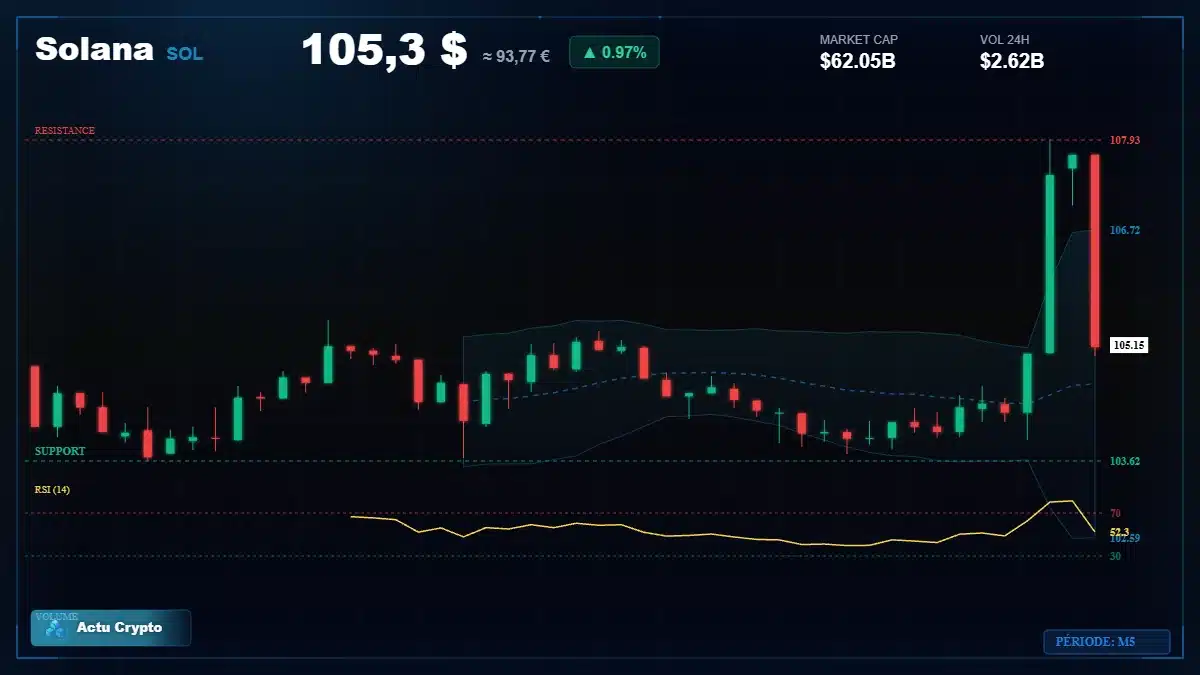Click the RSI (14) indicator label
Image resolution: width=1200 pixels, height=675 pixels.
(52, 490)
